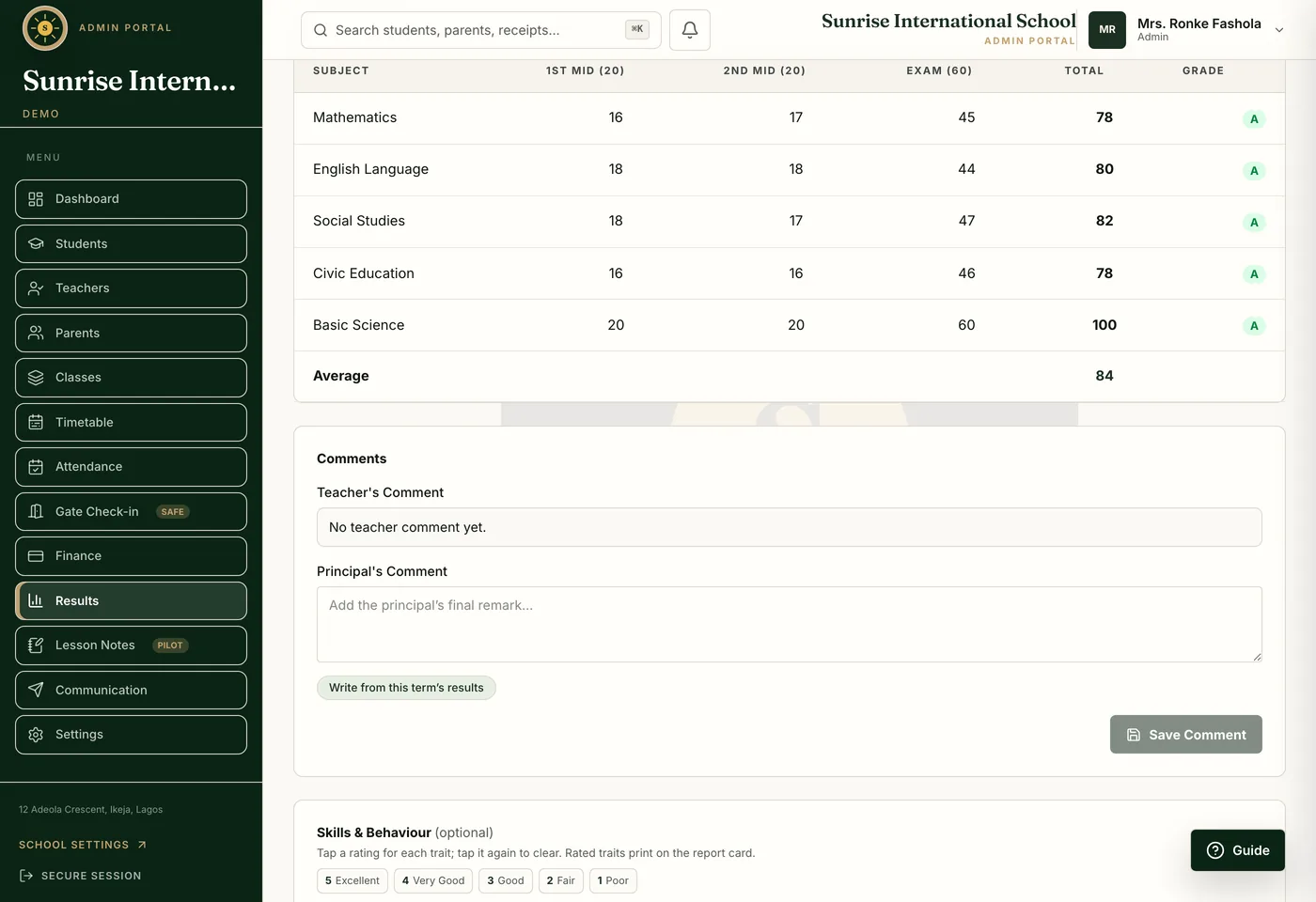Click Write from this term's results
The width and height of the screenshot is (1316, 902).
coord(406,688)
